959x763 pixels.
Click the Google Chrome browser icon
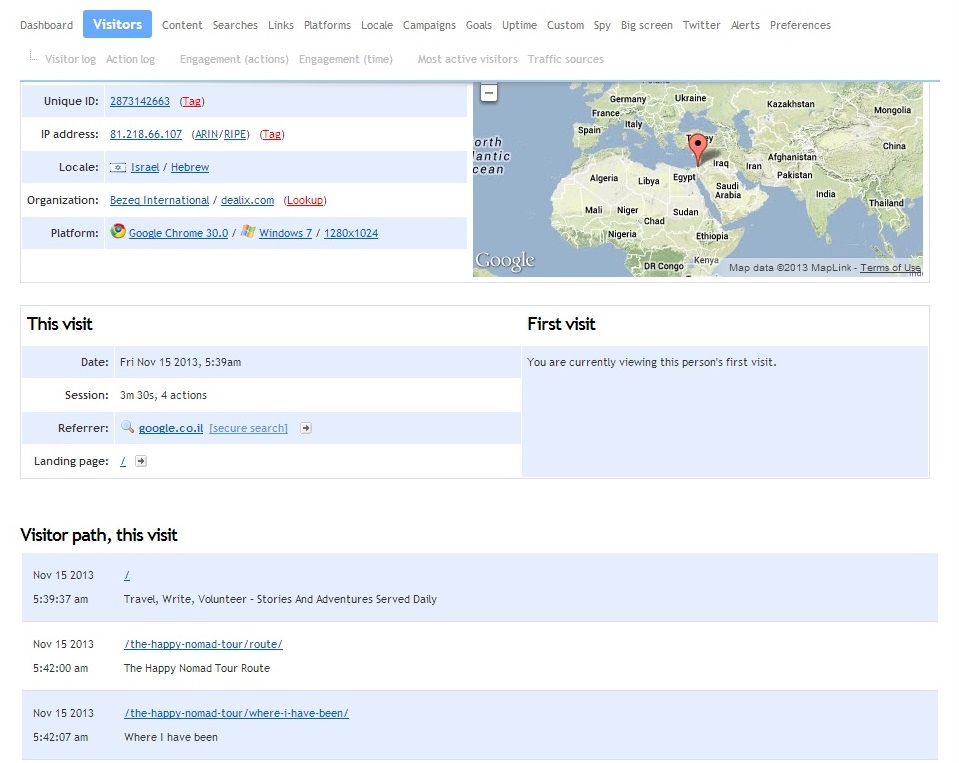118,233
